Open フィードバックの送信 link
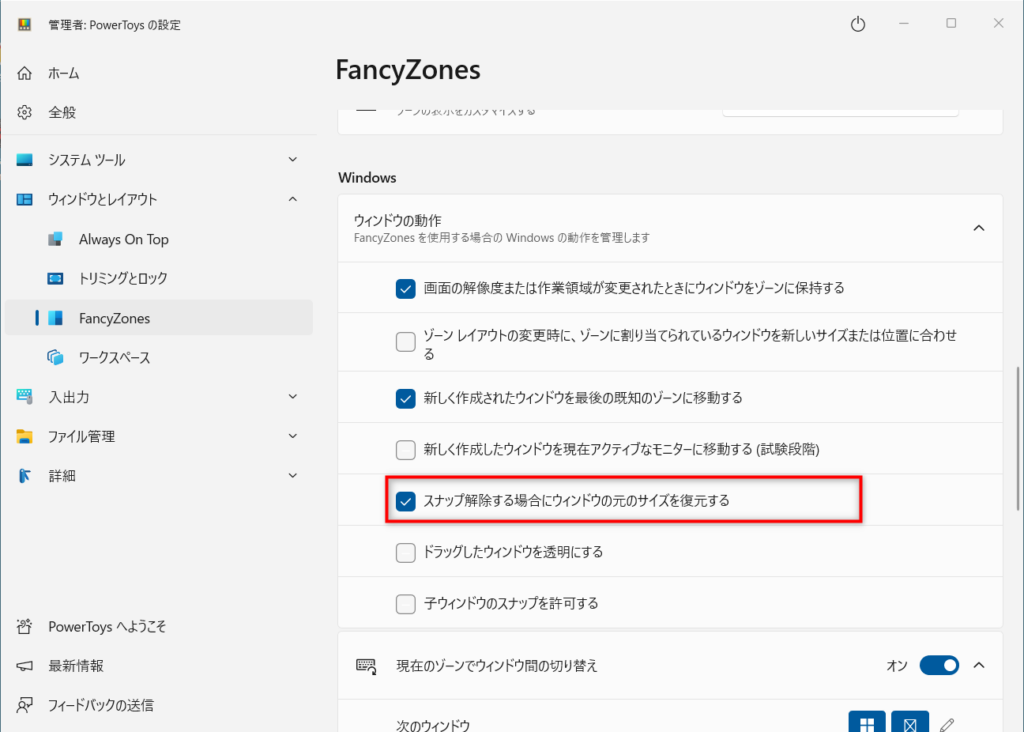 100,705
